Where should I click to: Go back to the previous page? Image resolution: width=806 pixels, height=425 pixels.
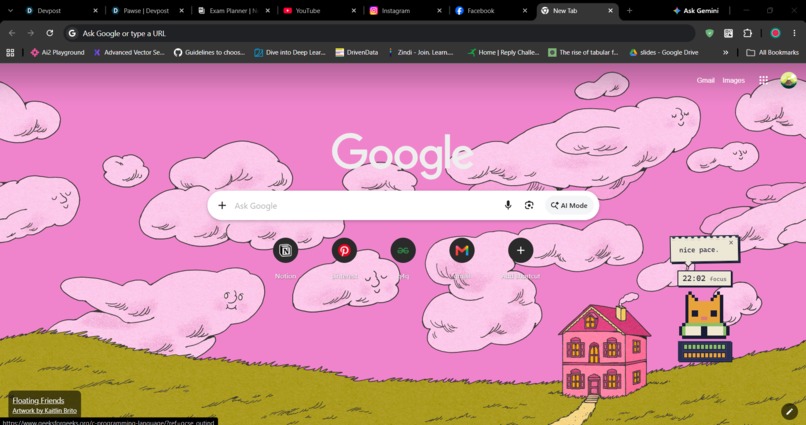tap(12, 33)
